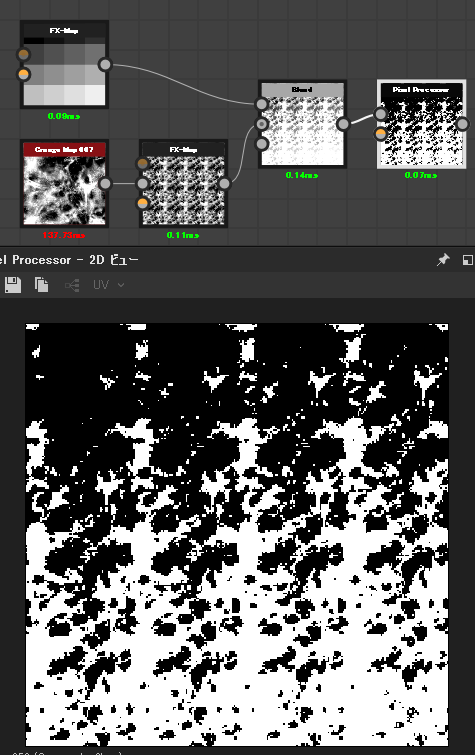Select the Pixel Processor node

422,124
